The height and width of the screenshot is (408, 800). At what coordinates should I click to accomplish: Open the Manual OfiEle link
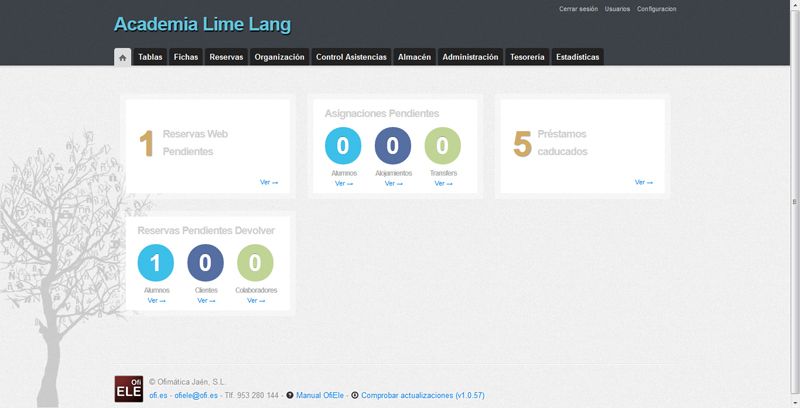[319, 396]
